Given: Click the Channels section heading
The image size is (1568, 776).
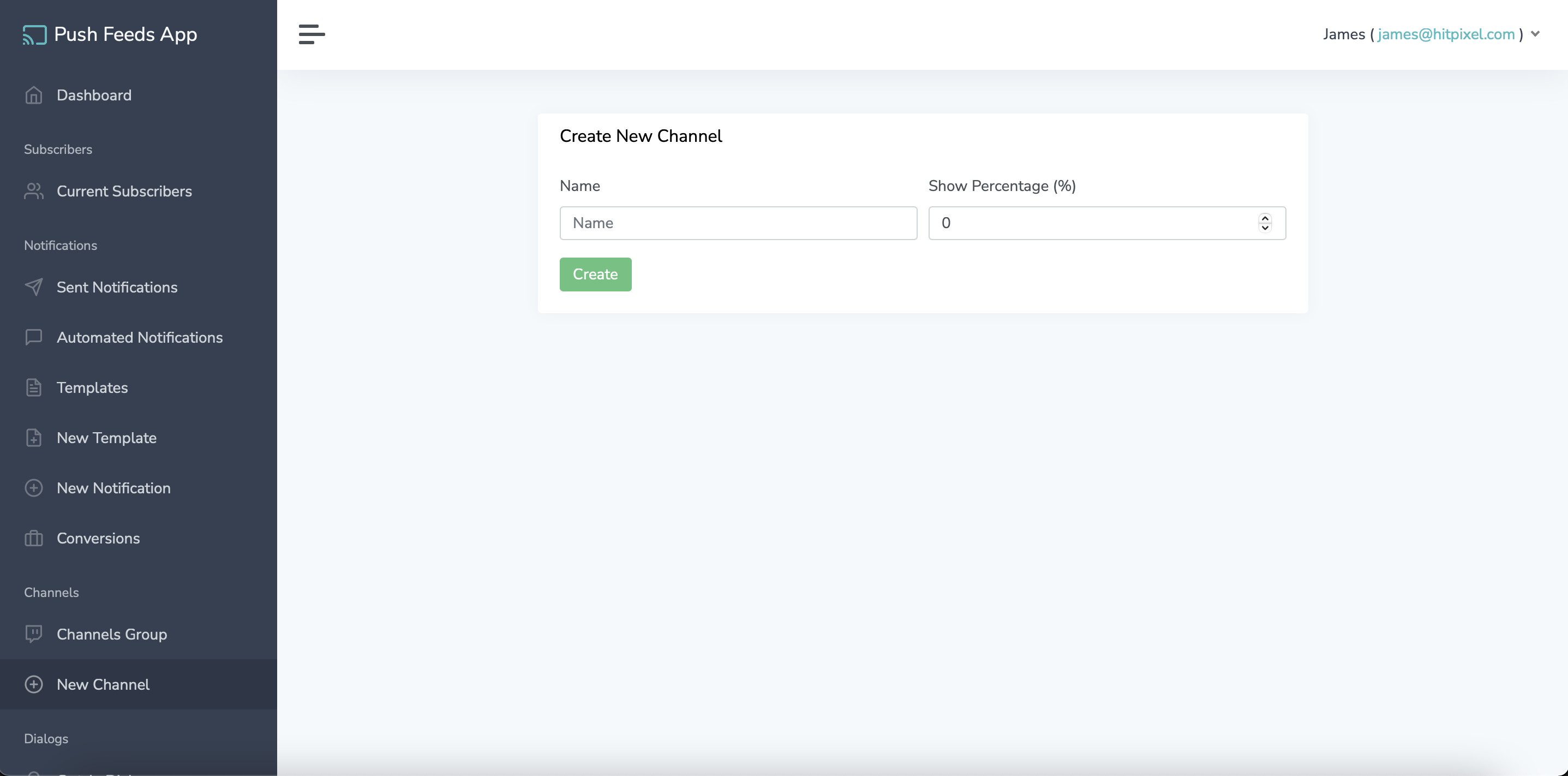Looking at the screenshot, I should point(51,592).
